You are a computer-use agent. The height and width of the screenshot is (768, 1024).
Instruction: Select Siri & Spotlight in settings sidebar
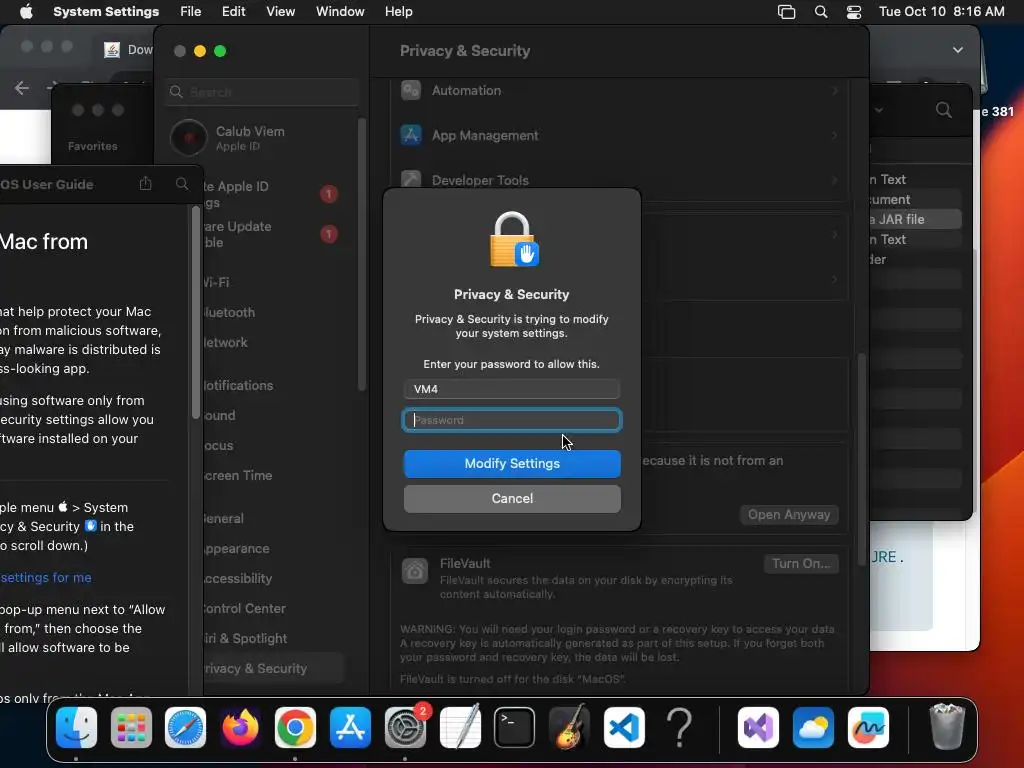click(245, 639)
